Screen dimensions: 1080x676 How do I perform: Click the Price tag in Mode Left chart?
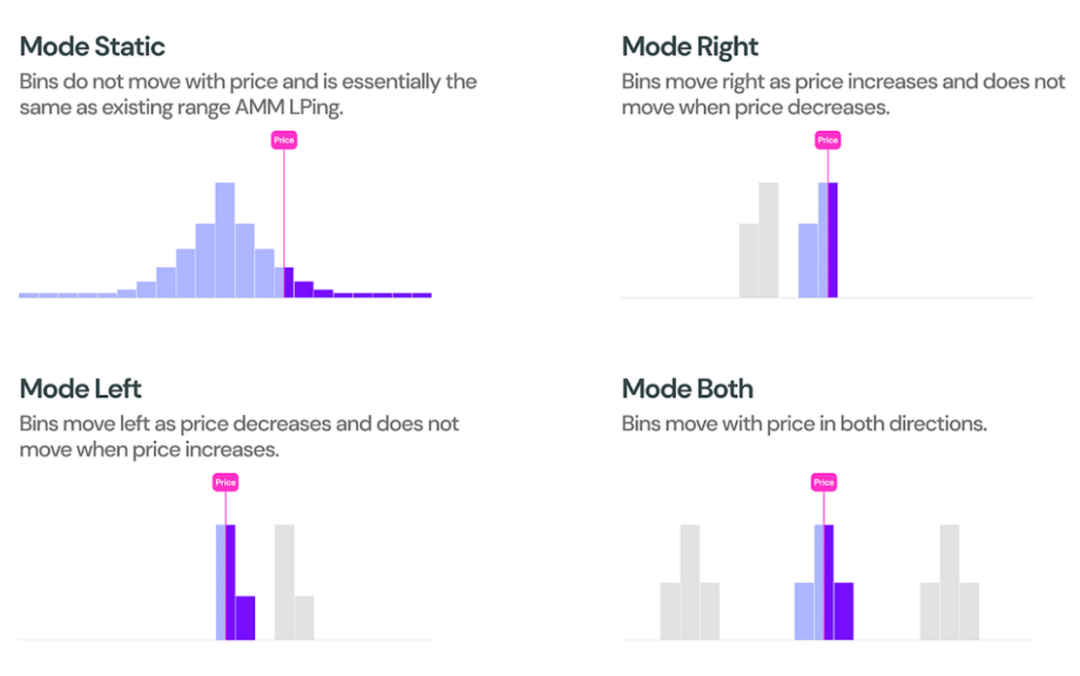225,482
